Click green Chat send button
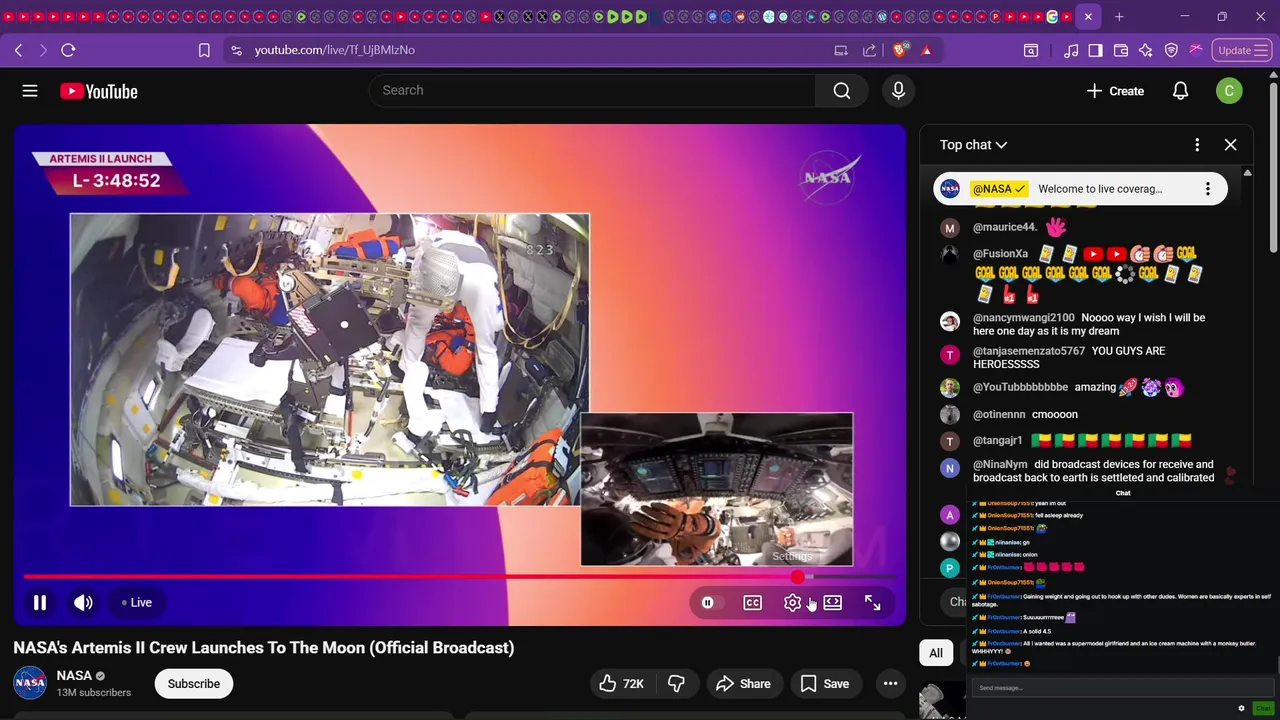The width and height of the screenshot is (1280, 720). click(x=1263, y=709)
